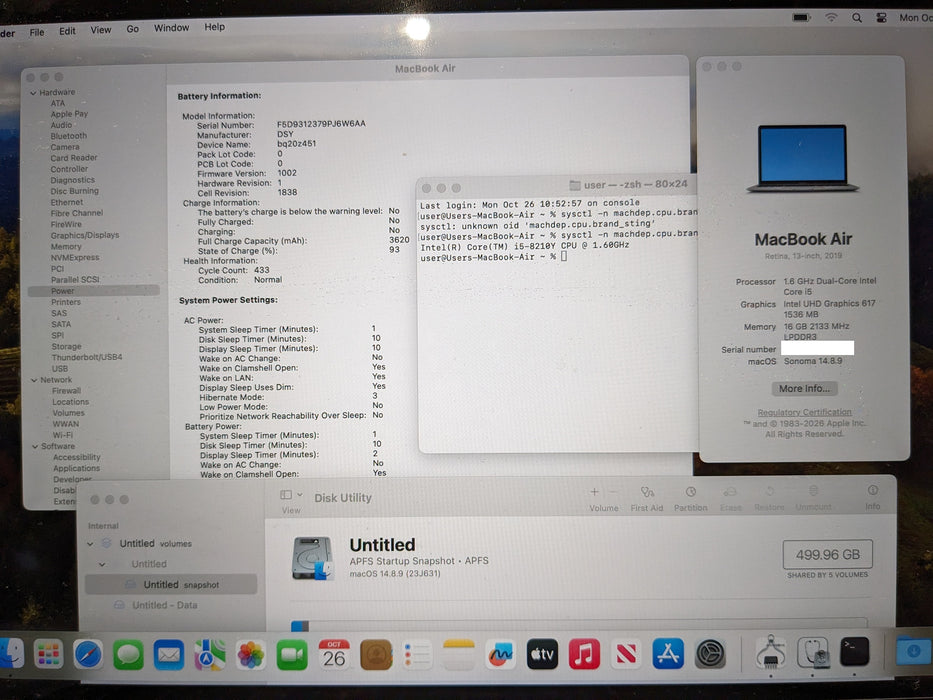933x700 pixels.
Task: Open System Settings from dock
Action: click(x=710, y=653)
